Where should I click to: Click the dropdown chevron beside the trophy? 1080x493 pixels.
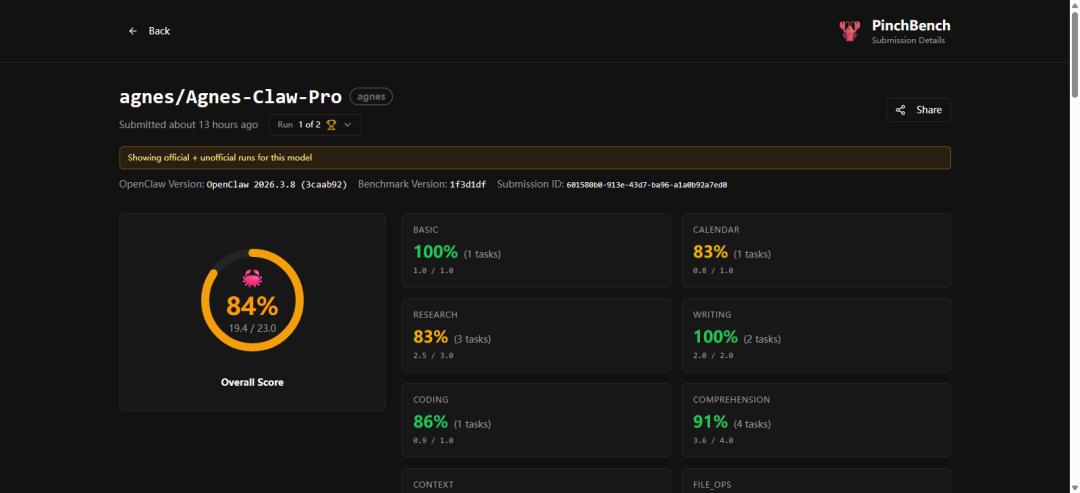pos(348,125)
